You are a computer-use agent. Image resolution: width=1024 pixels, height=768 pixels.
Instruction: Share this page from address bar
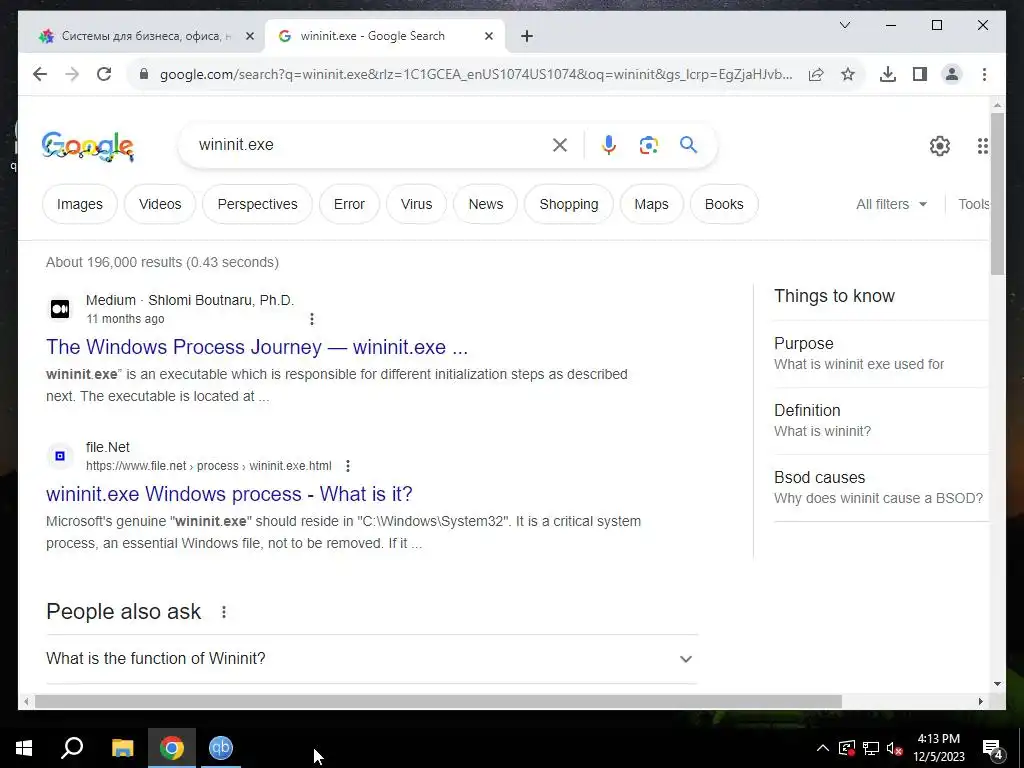pyautogui.click(x=816, y=74)
